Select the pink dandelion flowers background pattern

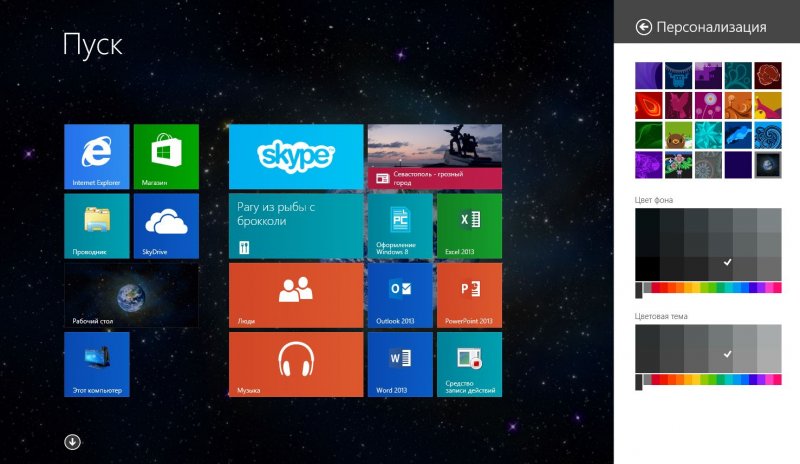(x=708, y=105)
